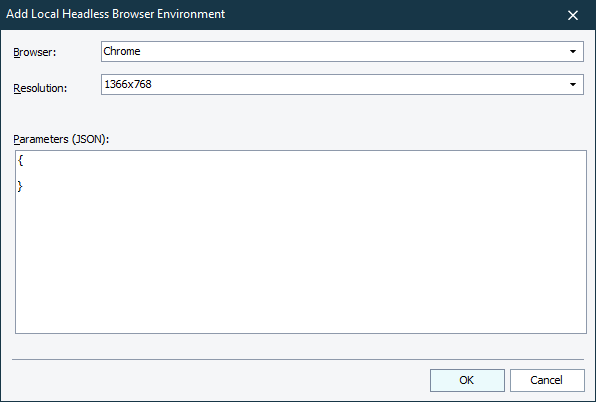Image resolution: width=596 pixels, height=402 pixels.
Task: Click blank area right of Chrome text
Action: click(352, 51)
